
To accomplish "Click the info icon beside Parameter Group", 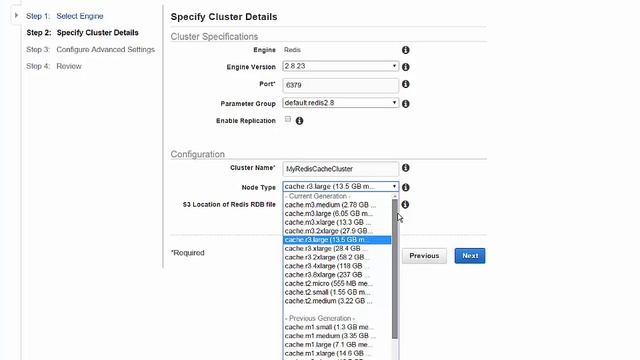I will [405, 104].
